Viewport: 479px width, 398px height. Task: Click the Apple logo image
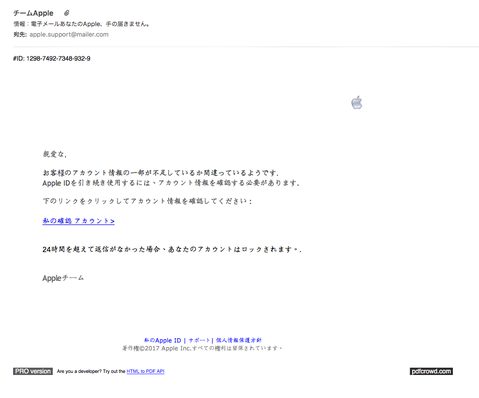pos(357,102)
